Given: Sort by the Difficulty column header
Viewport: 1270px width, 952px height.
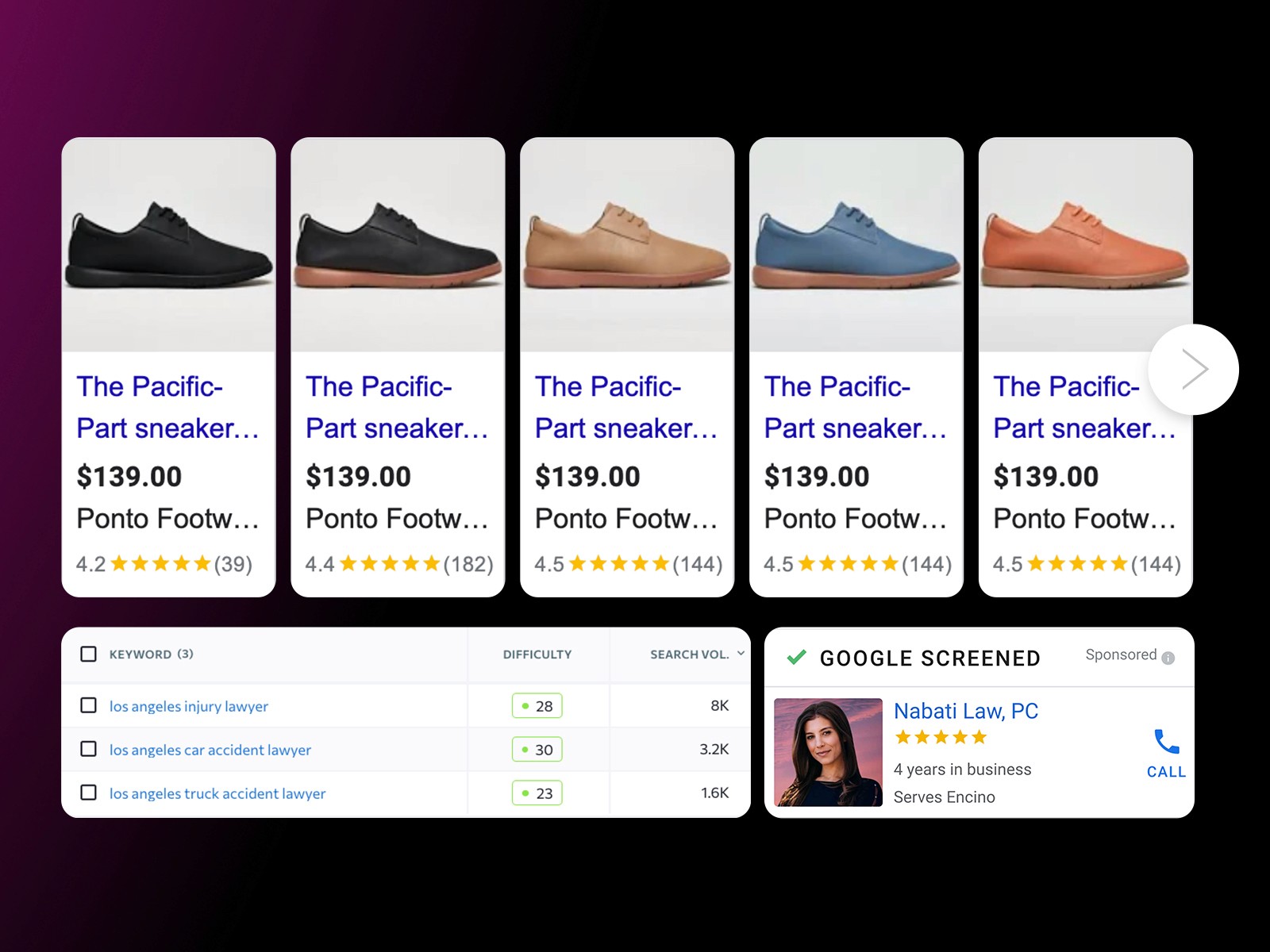Looking at the screenshot, I should 537,654.
